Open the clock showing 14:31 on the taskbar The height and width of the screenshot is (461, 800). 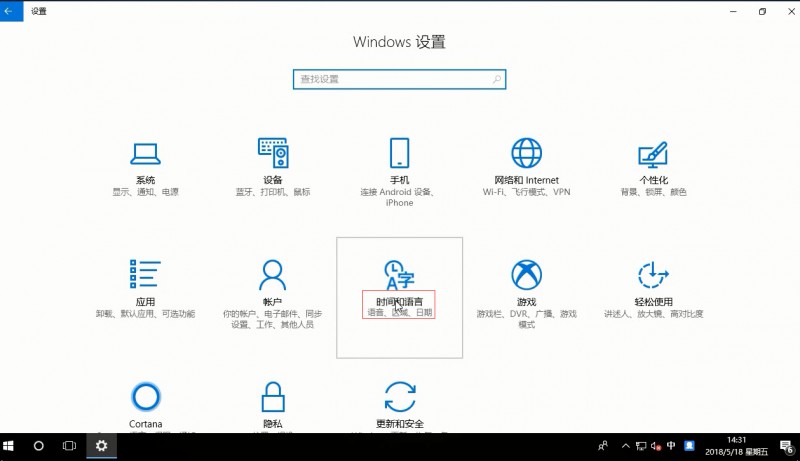736,446
